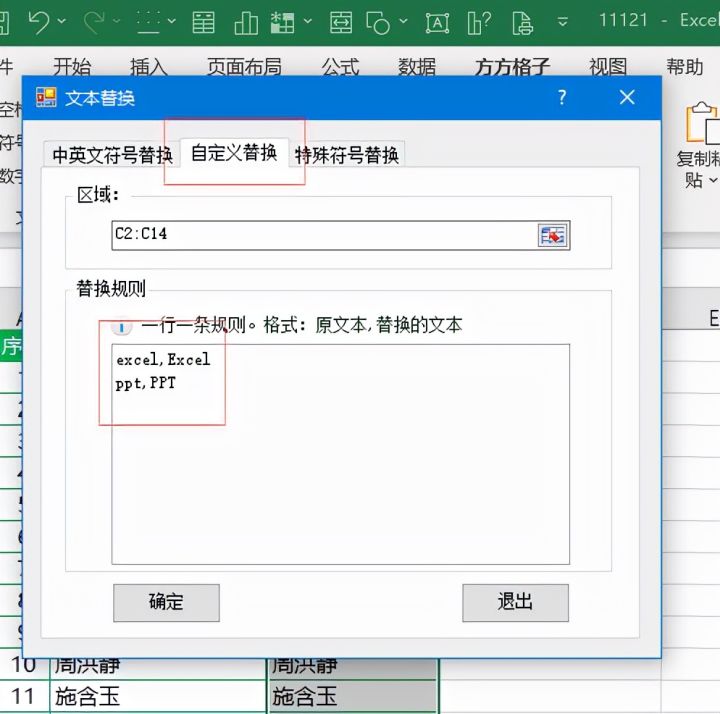
Task: Click the text box A icon
Action: click(437, 22)
